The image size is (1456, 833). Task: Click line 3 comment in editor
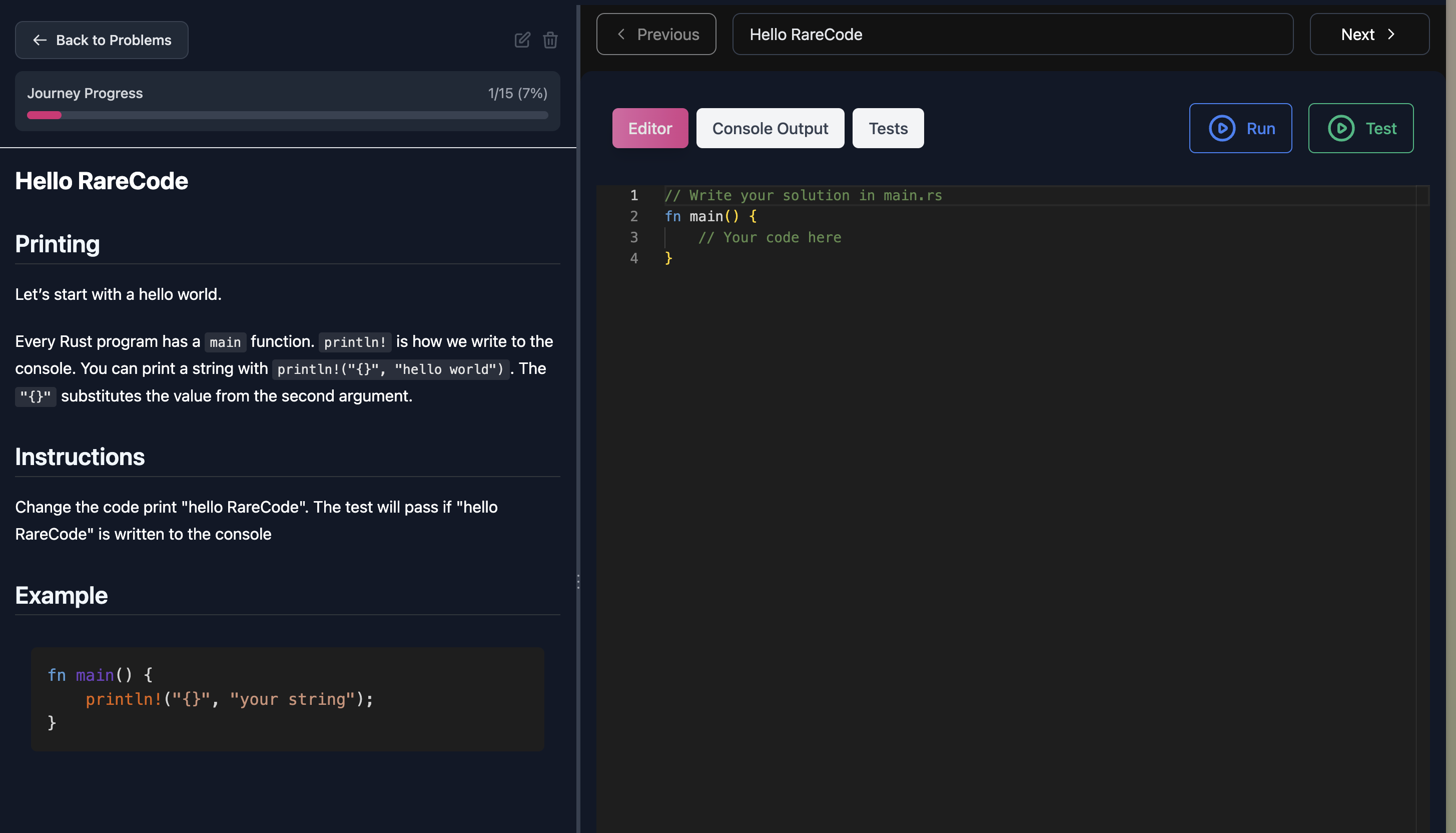(x=769, y=237)
